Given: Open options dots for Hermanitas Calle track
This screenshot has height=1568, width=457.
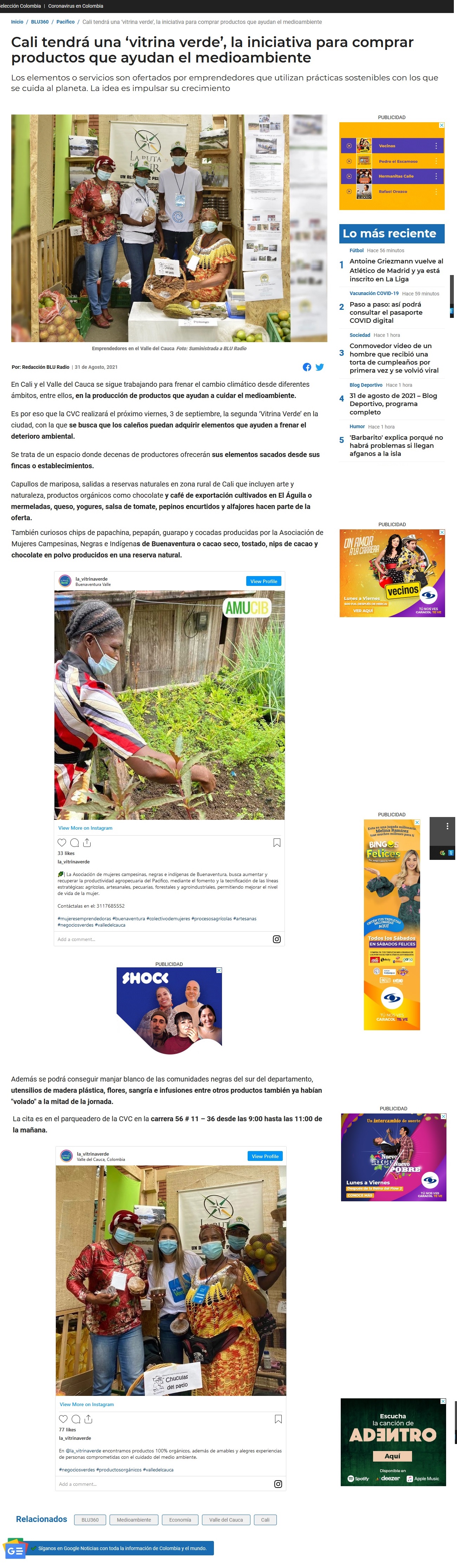Looking at the screenshot, I should (436, 176).
